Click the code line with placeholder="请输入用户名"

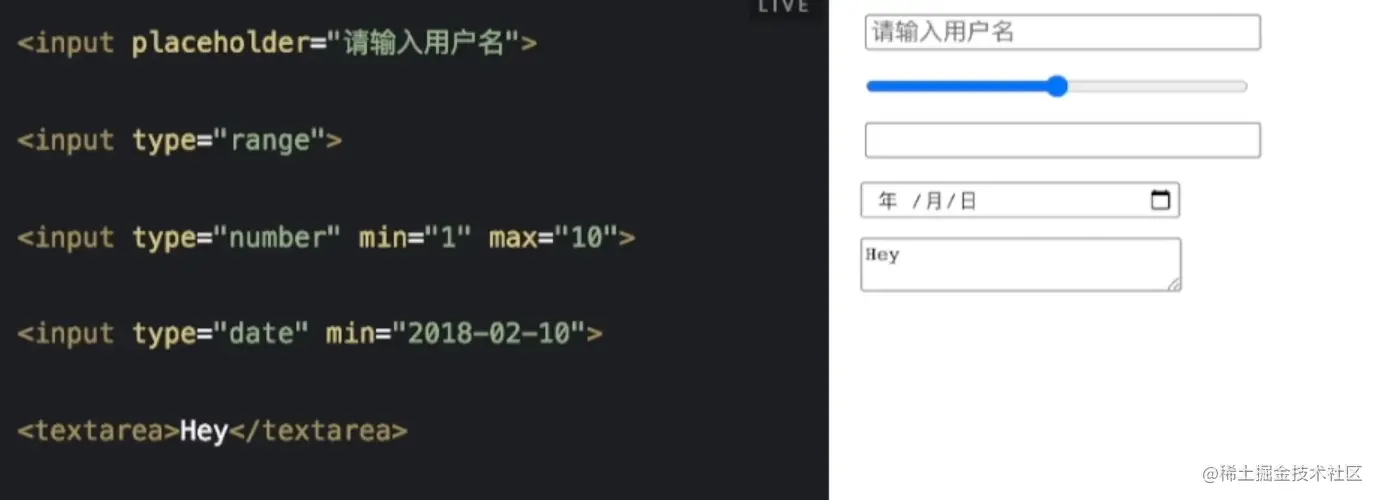[x=277, y=43]
